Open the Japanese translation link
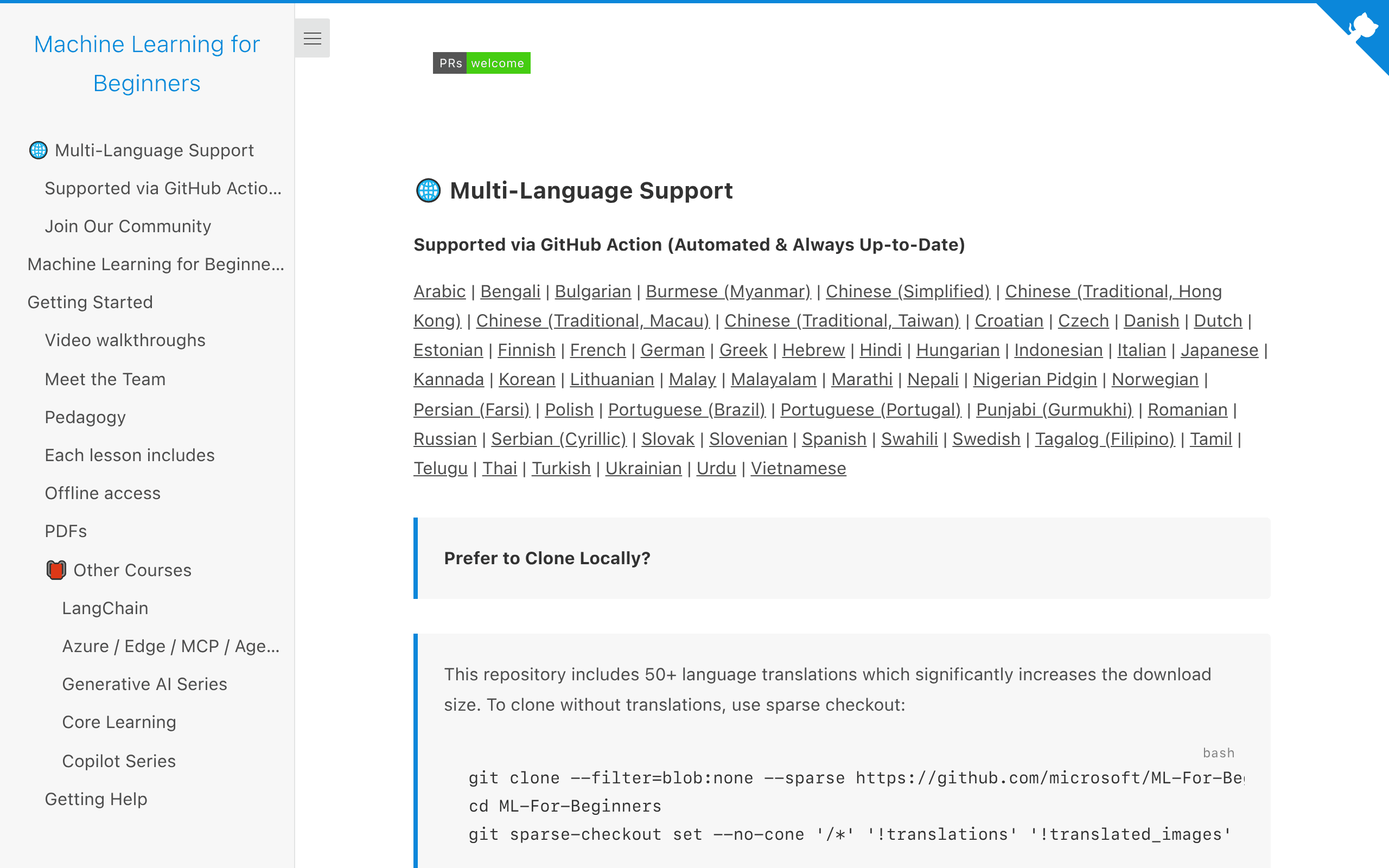Screen dimensions: 1389x868 point(1220,349)
